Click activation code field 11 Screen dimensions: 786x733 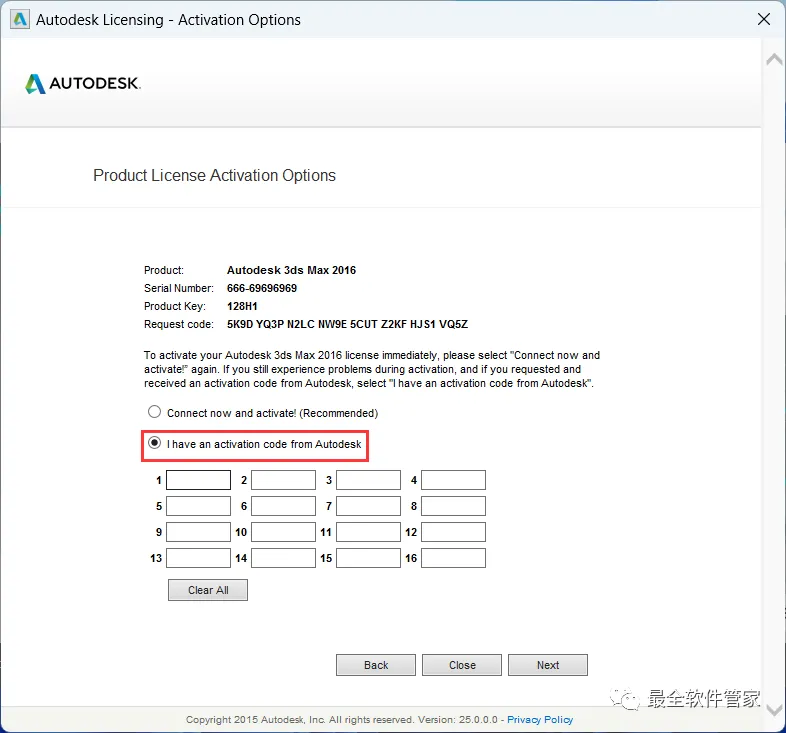368,532
